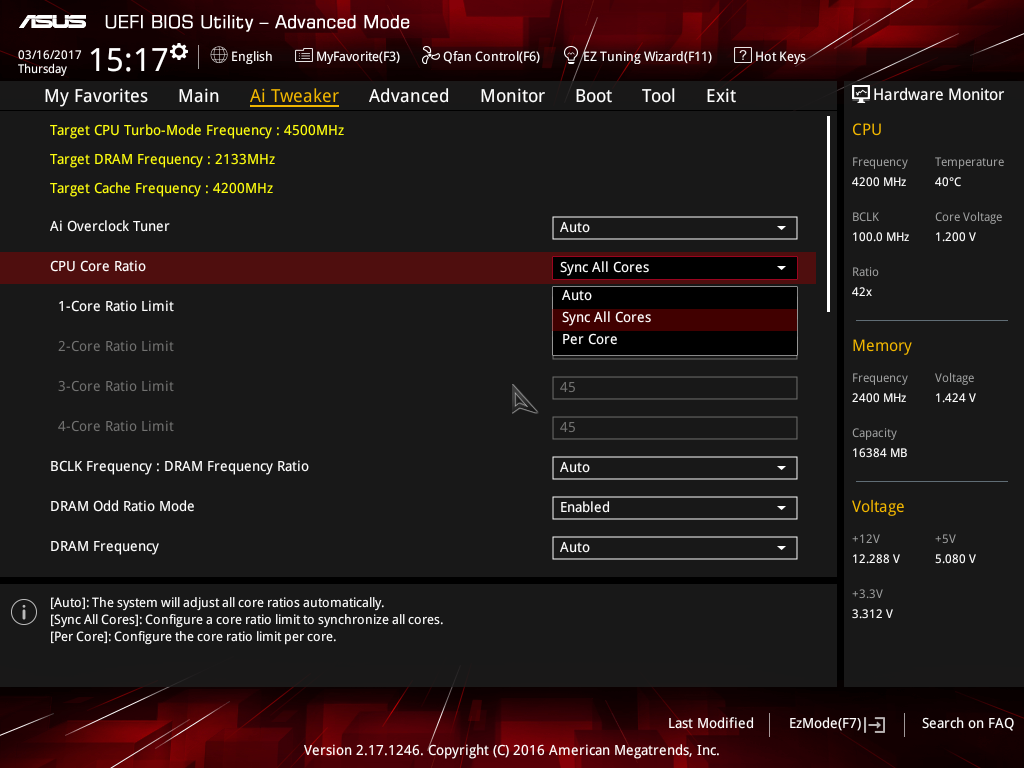The height and width of the screenshot is (768, 1024).
Task: Open the DRAM Frequency dropdown
Action: tap(675, 547)
